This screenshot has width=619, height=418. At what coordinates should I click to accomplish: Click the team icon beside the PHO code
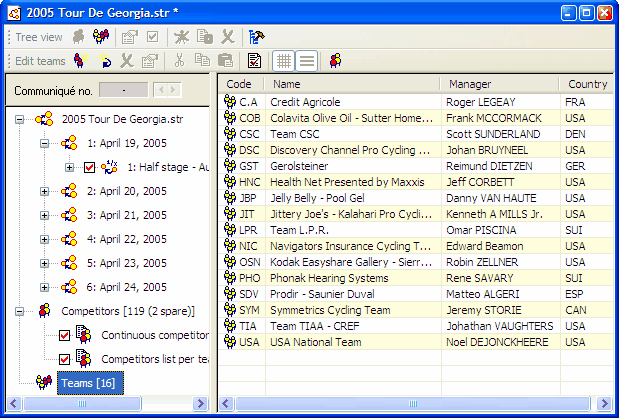(x=230, y=277)
